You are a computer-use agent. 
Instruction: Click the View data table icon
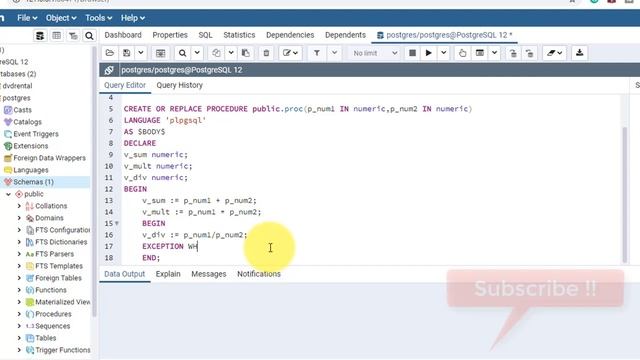[56, 36]
